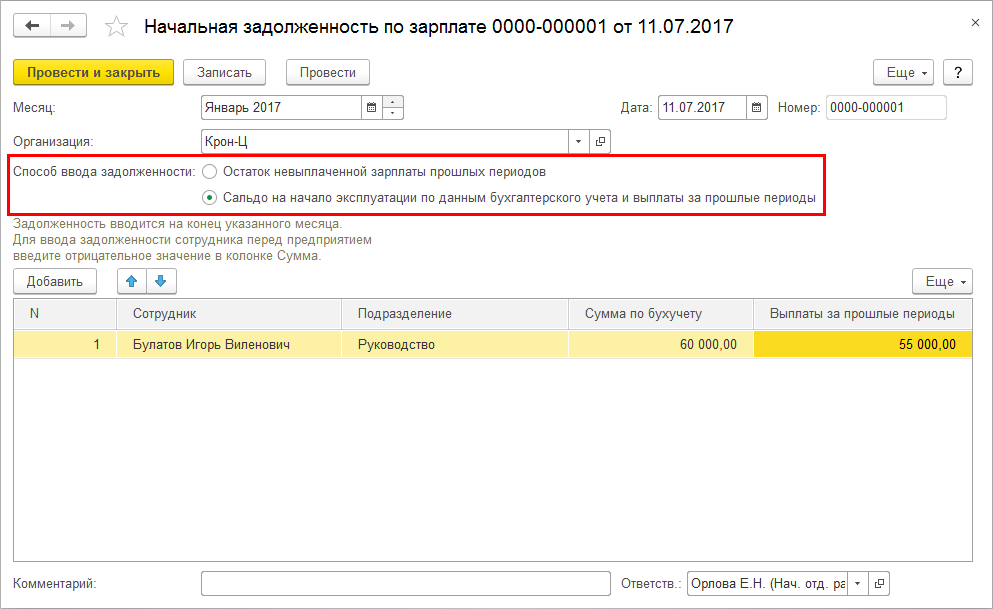Click the Месяц field showing Январь 2017
Viewport: 993px width, 609px height.
pos(281,108)
